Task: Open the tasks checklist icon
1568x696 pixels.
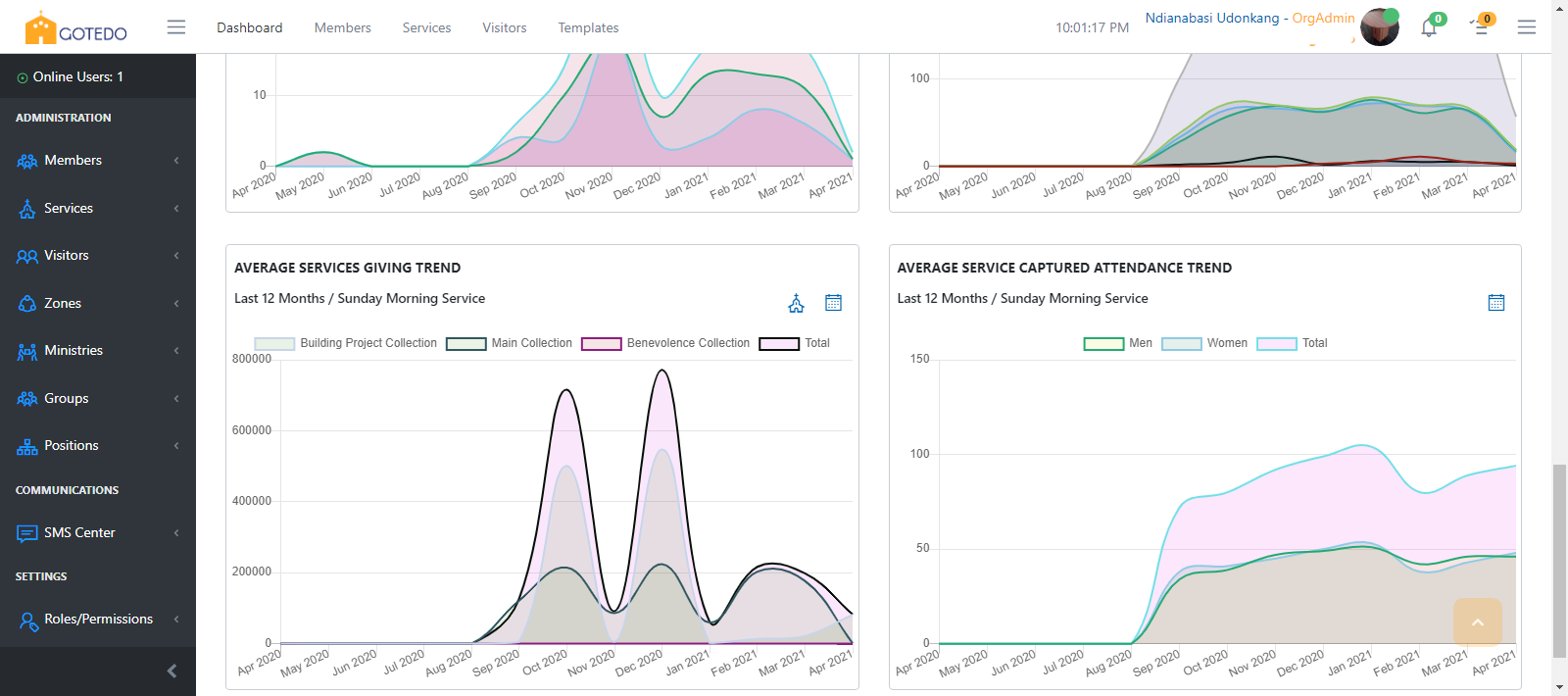Action: tap(1481, 27)
